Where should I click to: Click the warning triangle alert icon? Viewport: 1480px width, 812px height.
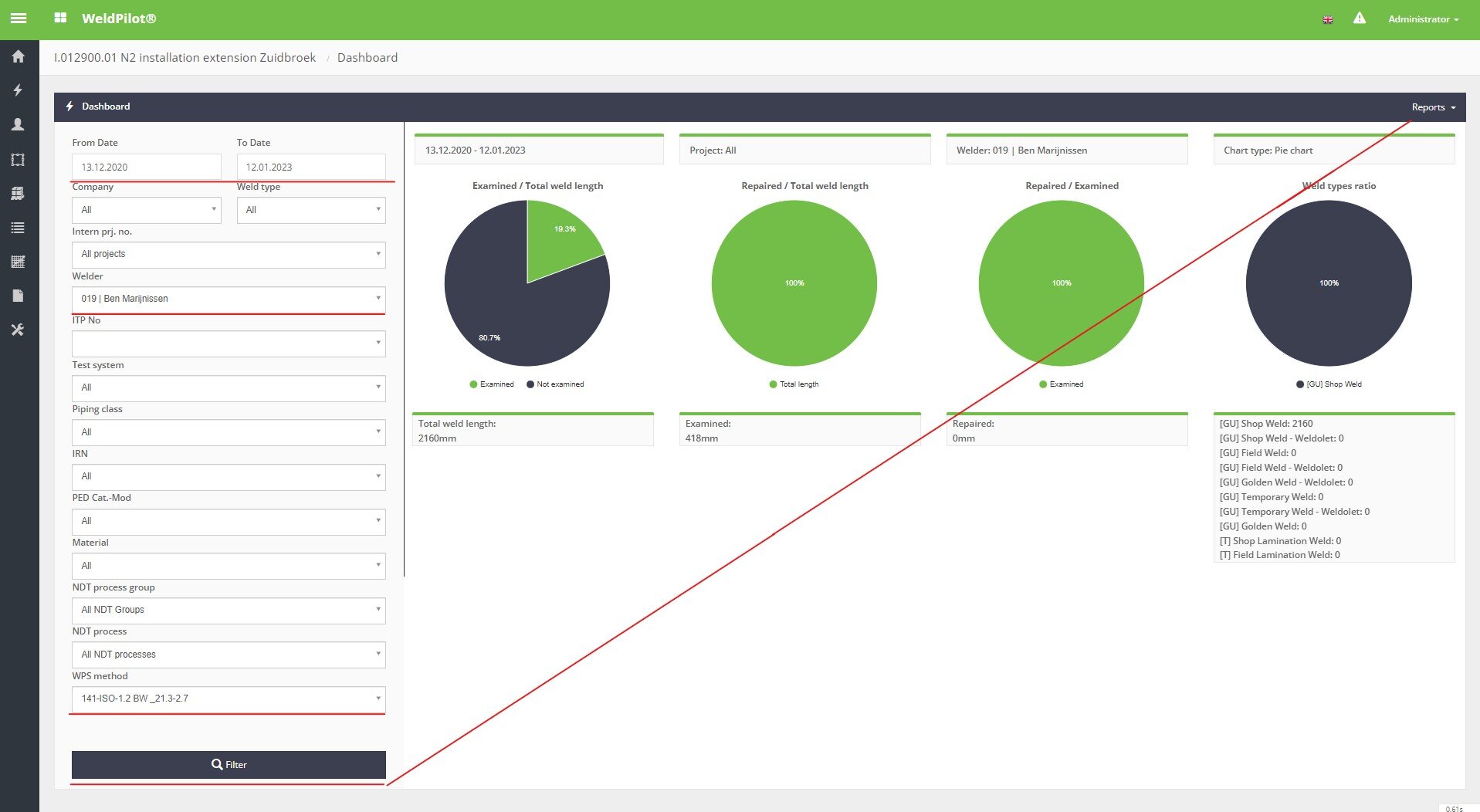tap(1359, 19)
